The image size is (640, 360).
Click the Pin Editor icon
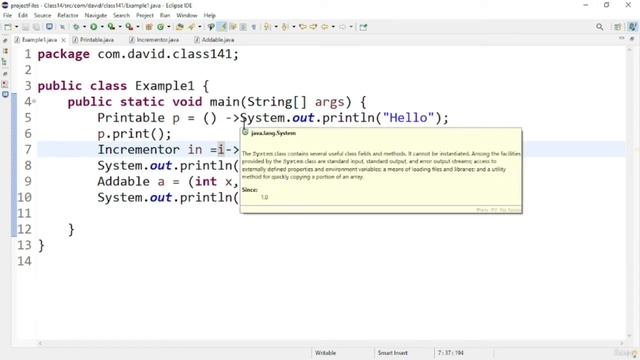[x=363, y=27]
